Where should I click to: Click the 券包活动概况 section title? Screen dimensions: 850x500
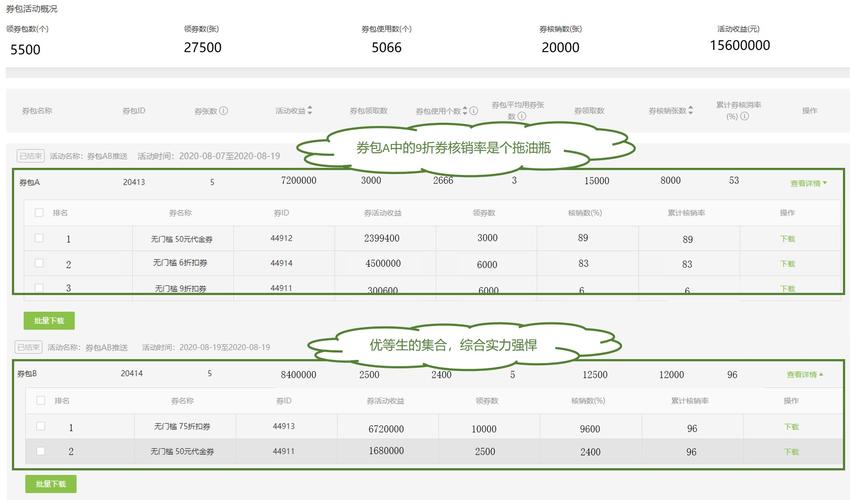[x=31, y=9]
